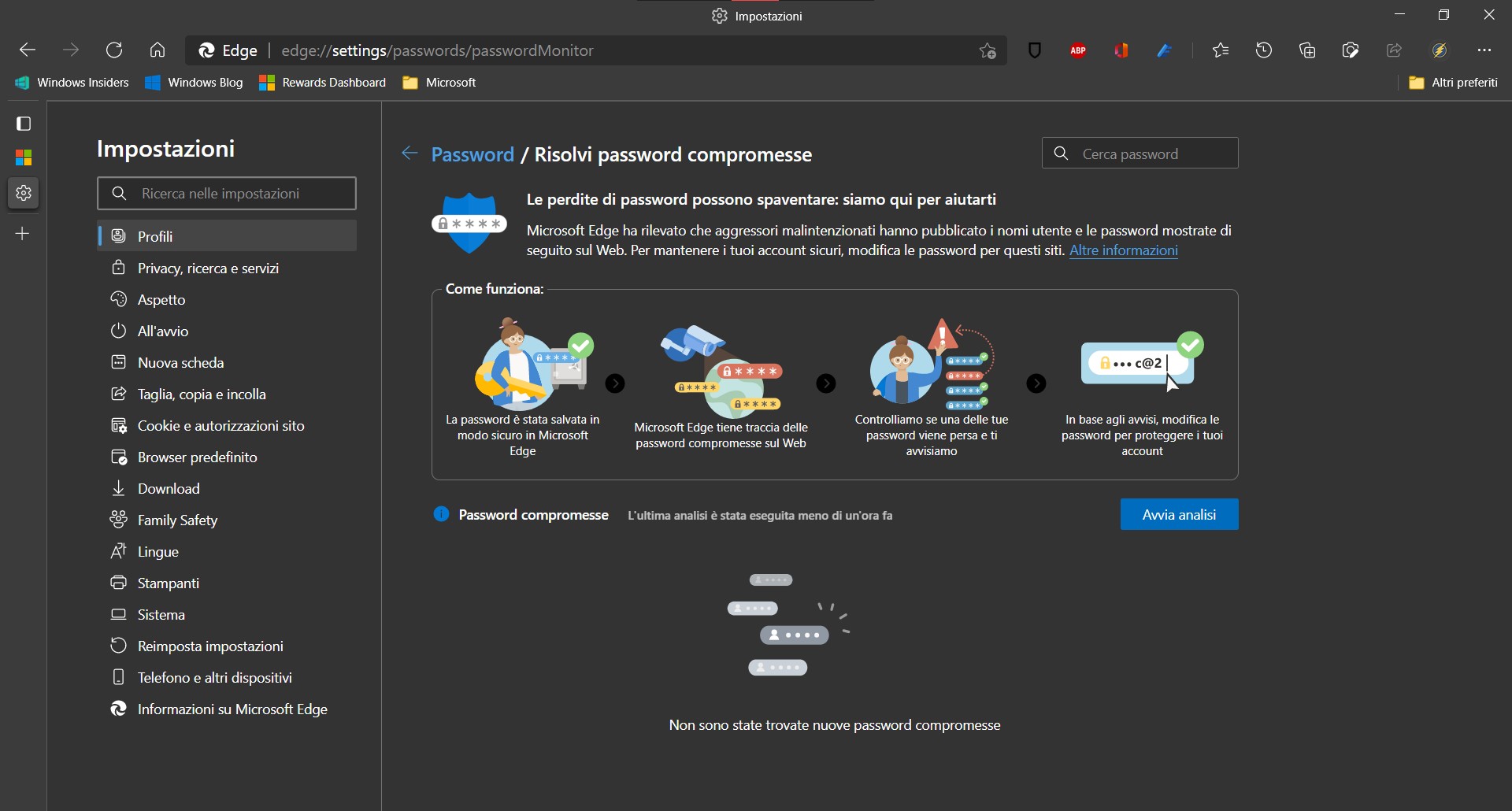Open Privacy, ricerca e servizi settings
The width and height of the screenshot is (1512, 811).
click(227, 268)
